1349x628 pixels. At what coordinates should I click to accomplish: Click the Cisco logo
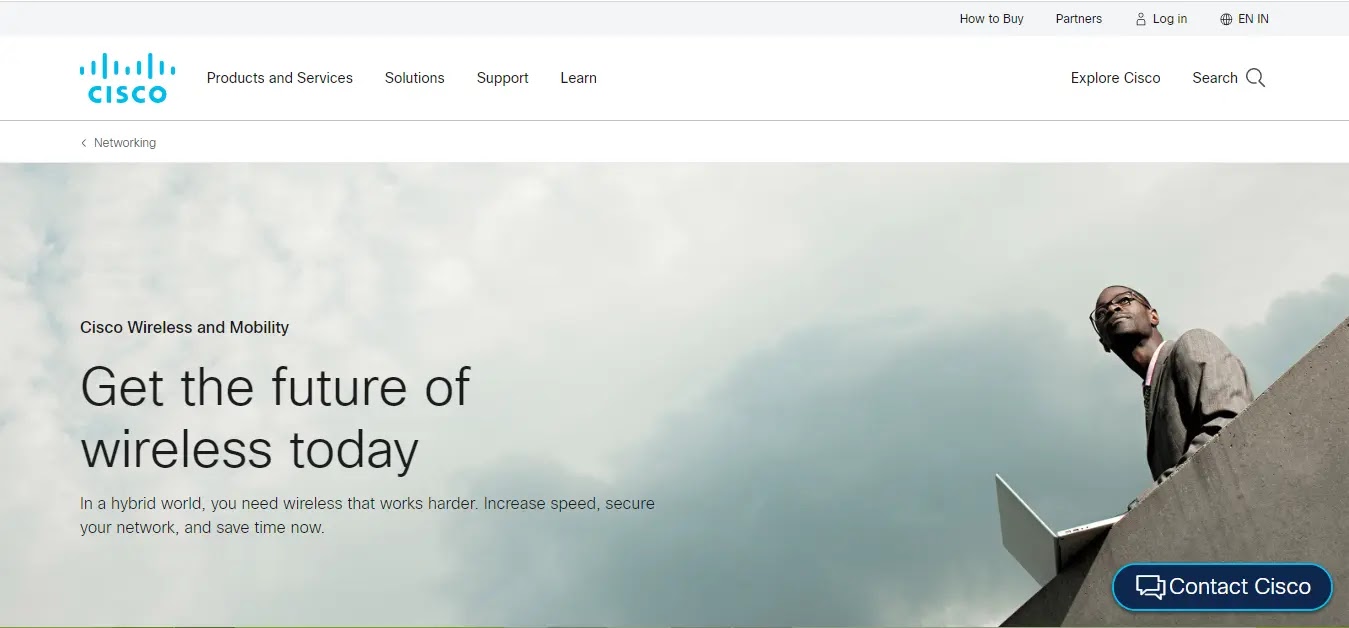pyautogui.click(x=127, y=78)
